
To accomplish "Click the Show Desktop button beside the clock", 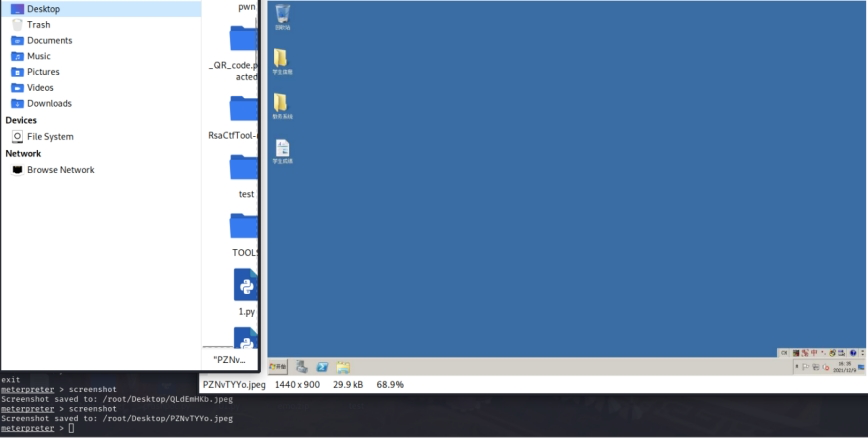I will 861,368.
